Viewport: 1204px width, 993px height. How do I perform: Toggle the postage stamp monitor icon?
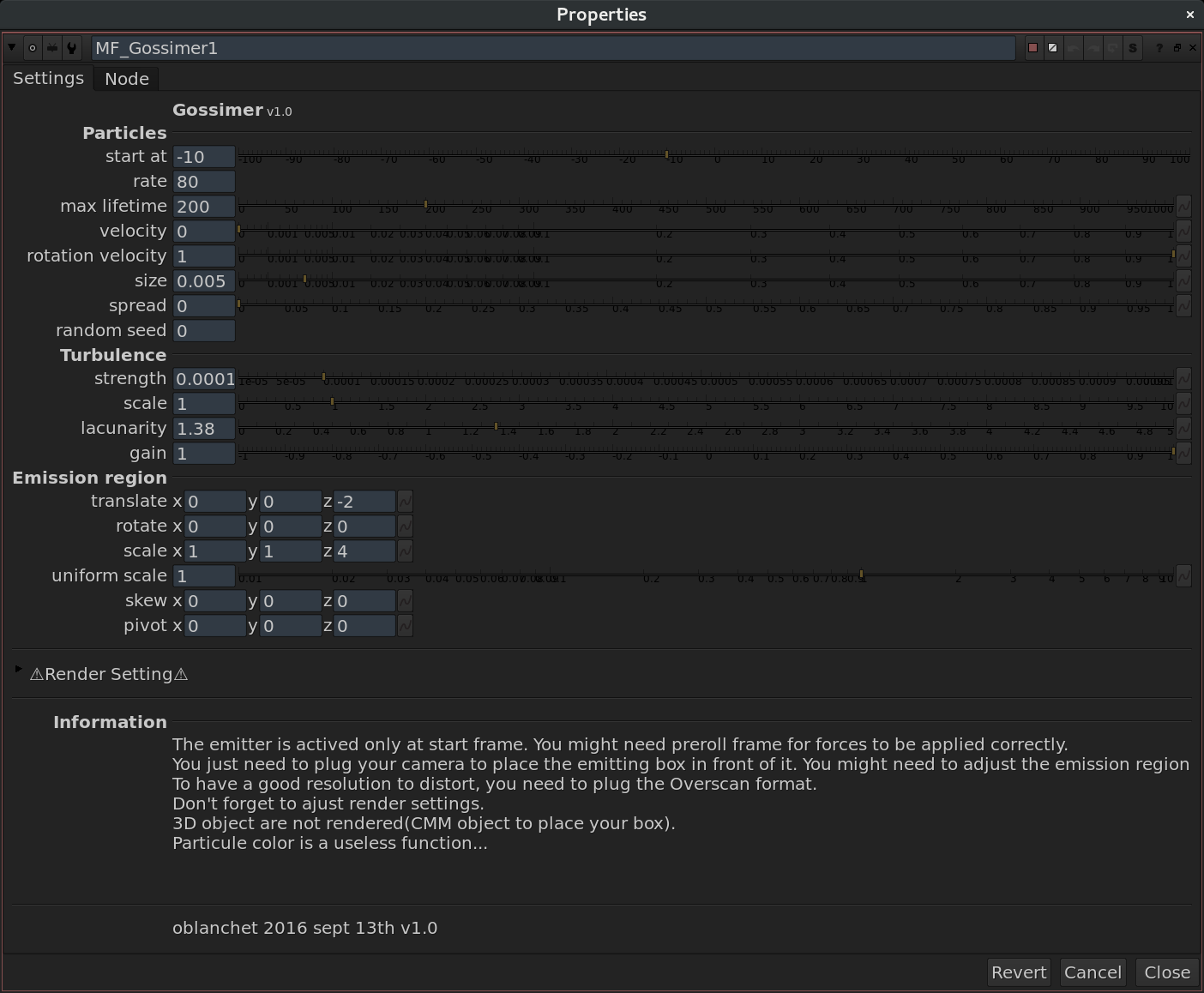(x=51, y=48)
